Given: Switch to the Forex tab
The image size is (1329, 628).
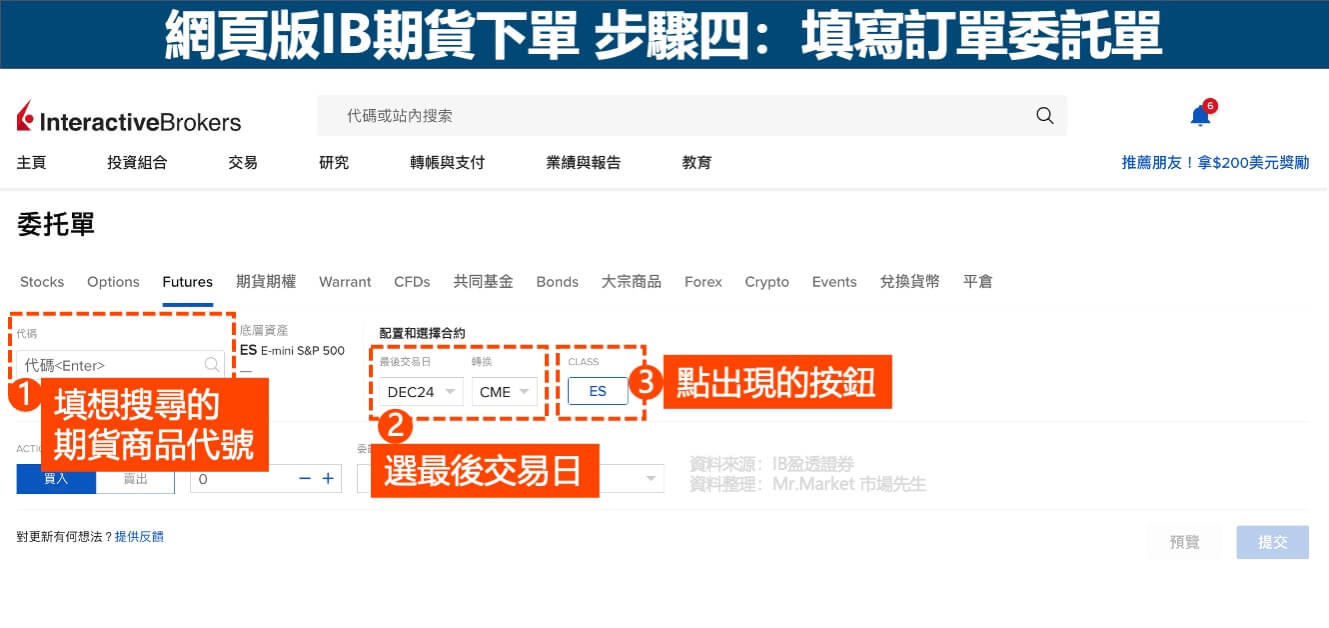Looking at the screenshot, I should [x=703, y=282].
